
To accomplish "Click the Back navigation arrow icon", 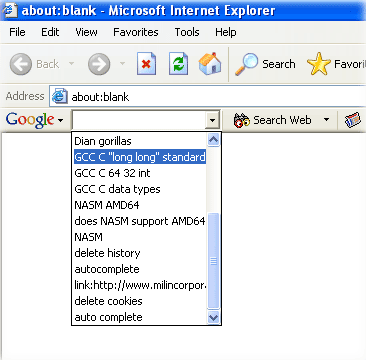I will tap(21, 64).
